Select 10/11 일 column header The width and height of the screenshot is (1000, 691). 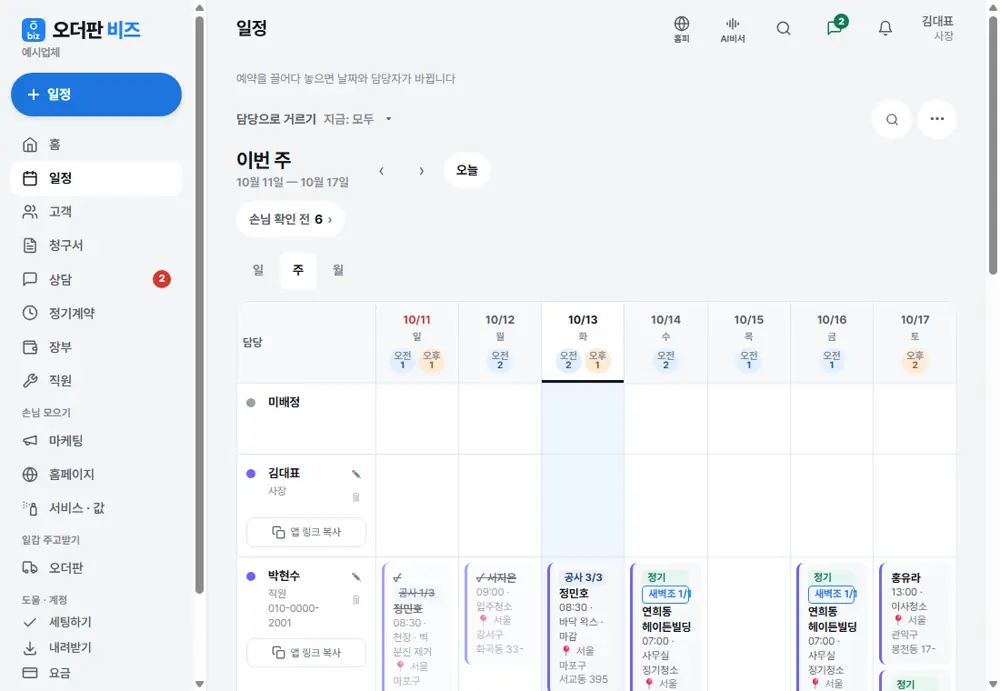coord(417,342)
